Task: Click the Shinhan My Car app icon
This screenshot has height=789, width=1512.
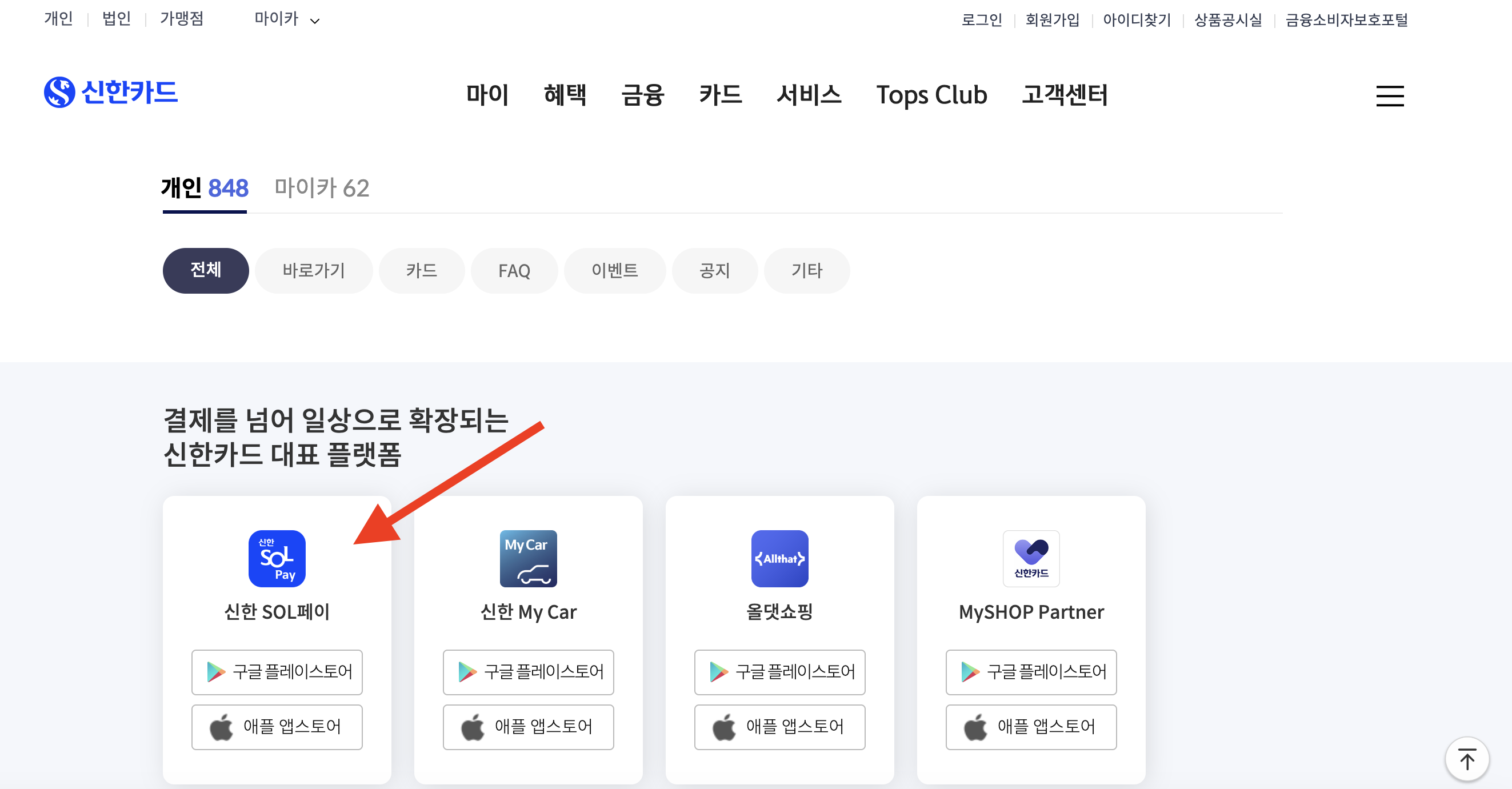Action: [x=527, y=558]
